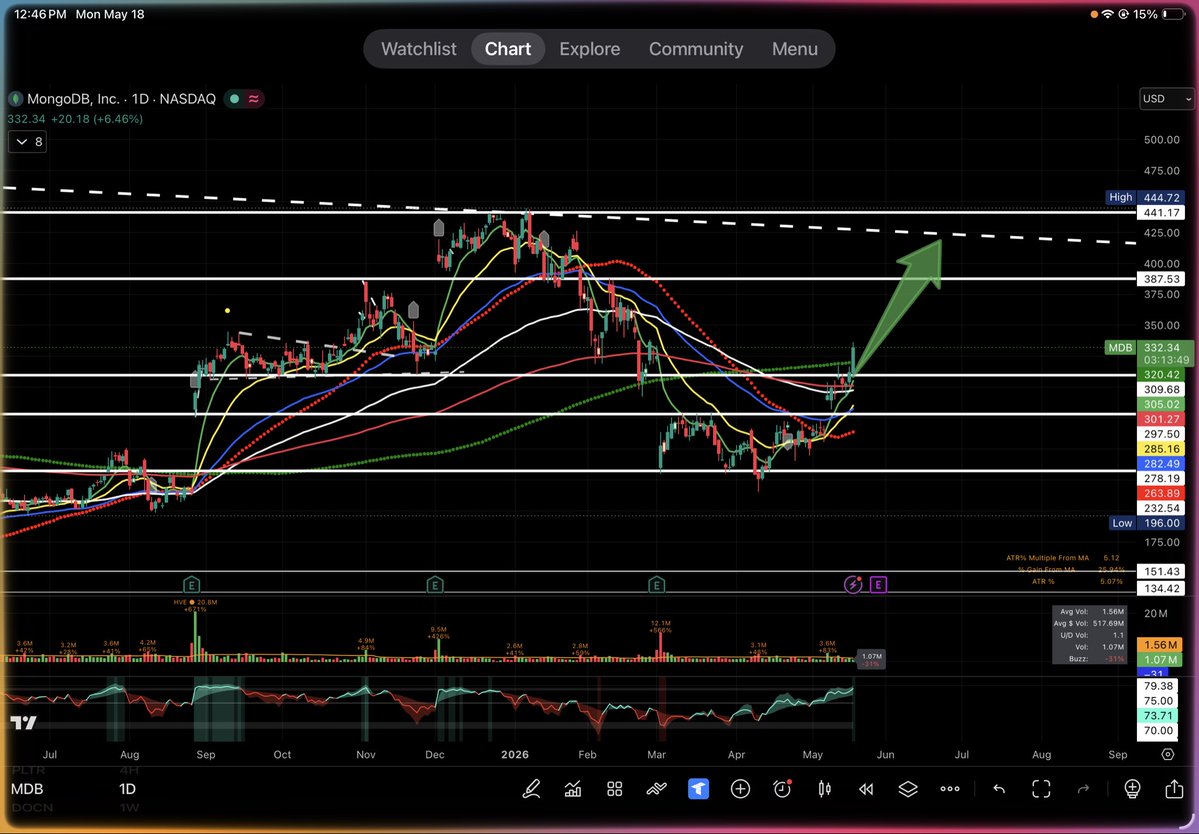This screenshot has height=834, width=1199.
Task: Tap the 151.43 price axis label
Action: 1160,572
